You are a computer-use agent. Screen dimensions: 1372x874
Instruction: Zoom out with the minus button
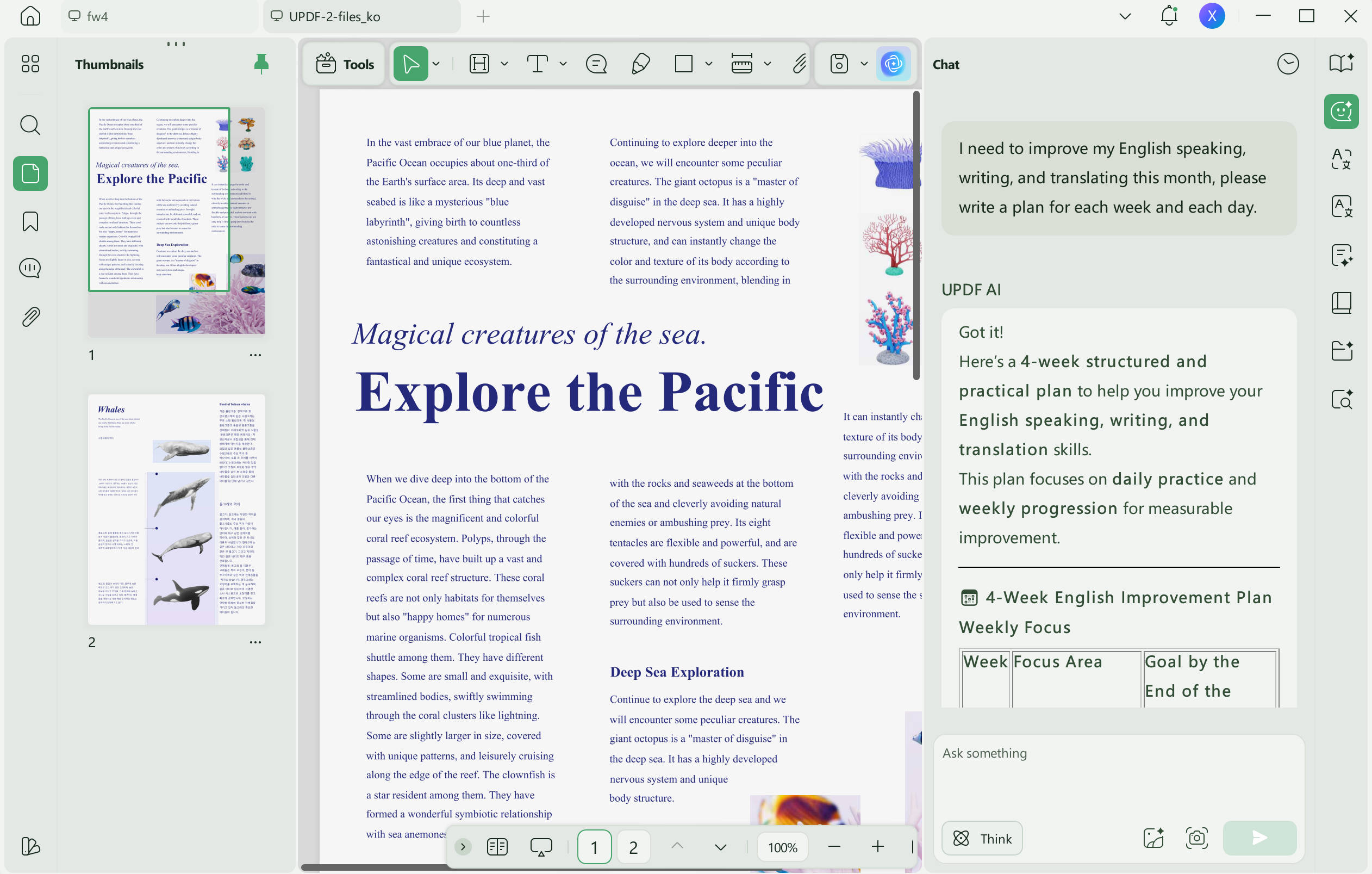click(834, 847)
